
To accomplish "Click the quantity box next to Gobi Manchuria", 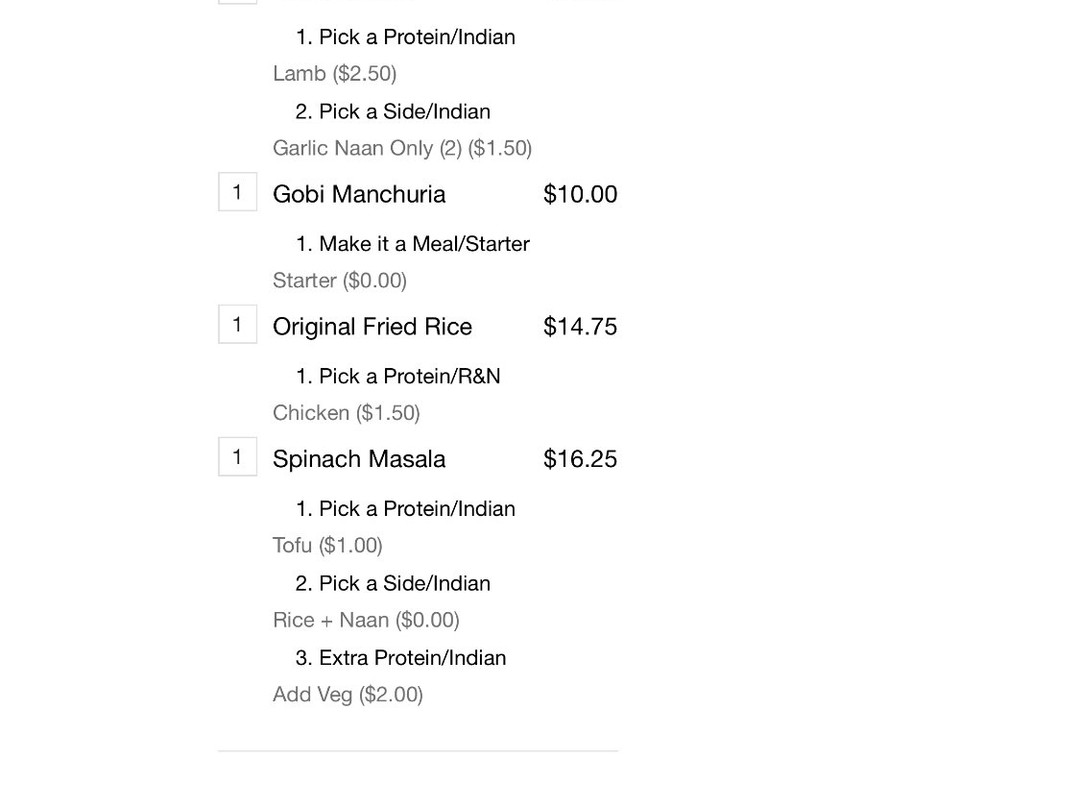I will pyautogui.click(x=238, y=192).
